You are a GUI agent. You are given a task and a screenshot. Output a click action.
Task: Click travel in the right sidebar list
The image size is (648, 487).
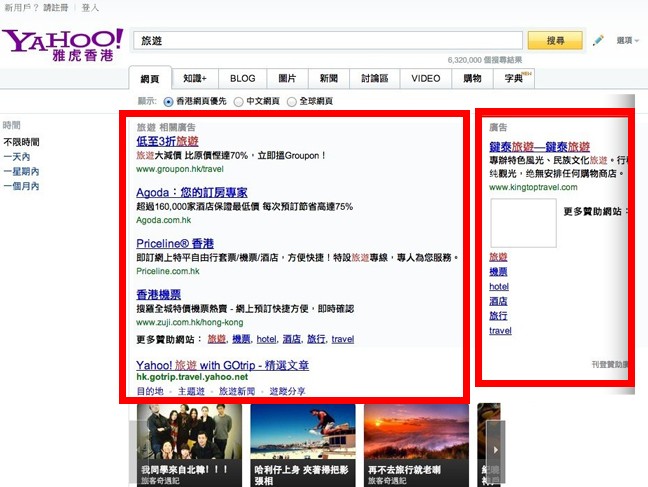coord(500,331)
